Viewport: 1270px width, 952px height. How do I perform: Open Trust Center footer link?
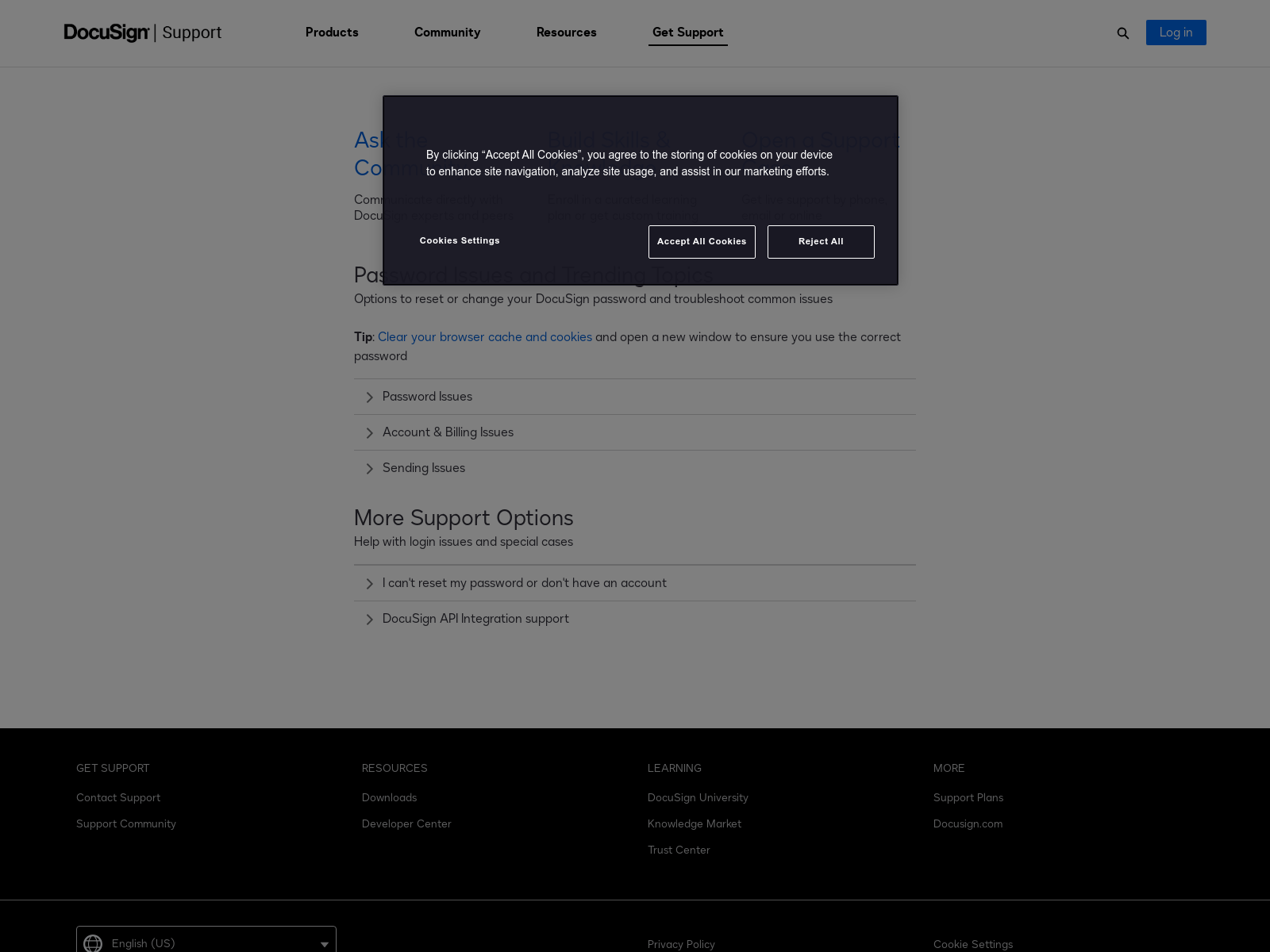point(679,850)
